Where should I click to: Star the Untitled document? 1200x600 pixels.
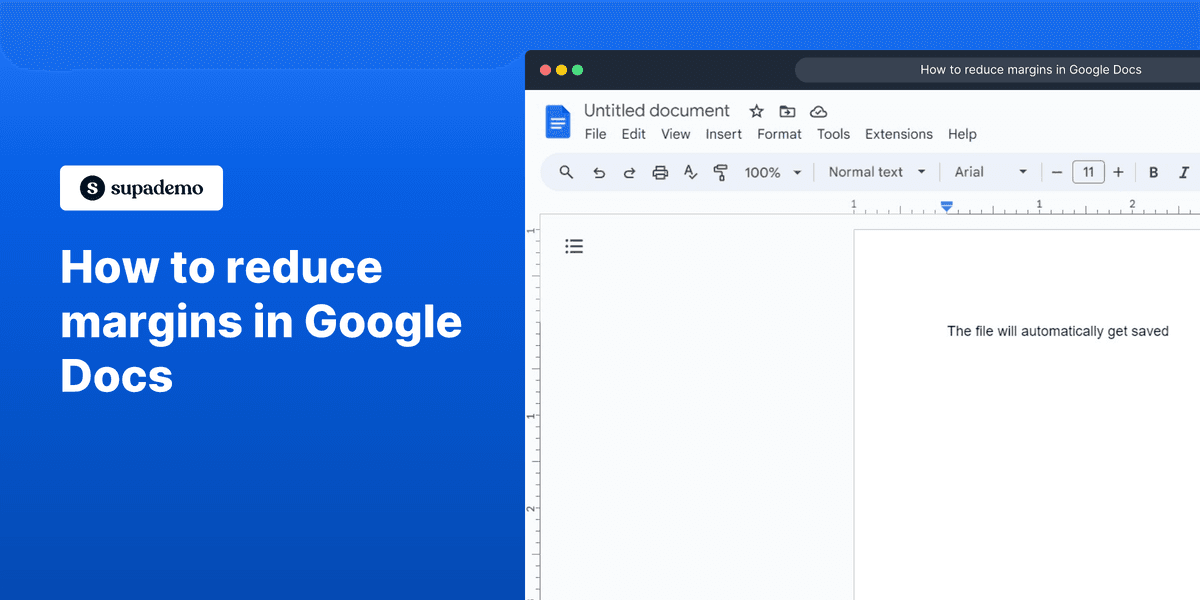pyautogui.click(x=756, y=111)
